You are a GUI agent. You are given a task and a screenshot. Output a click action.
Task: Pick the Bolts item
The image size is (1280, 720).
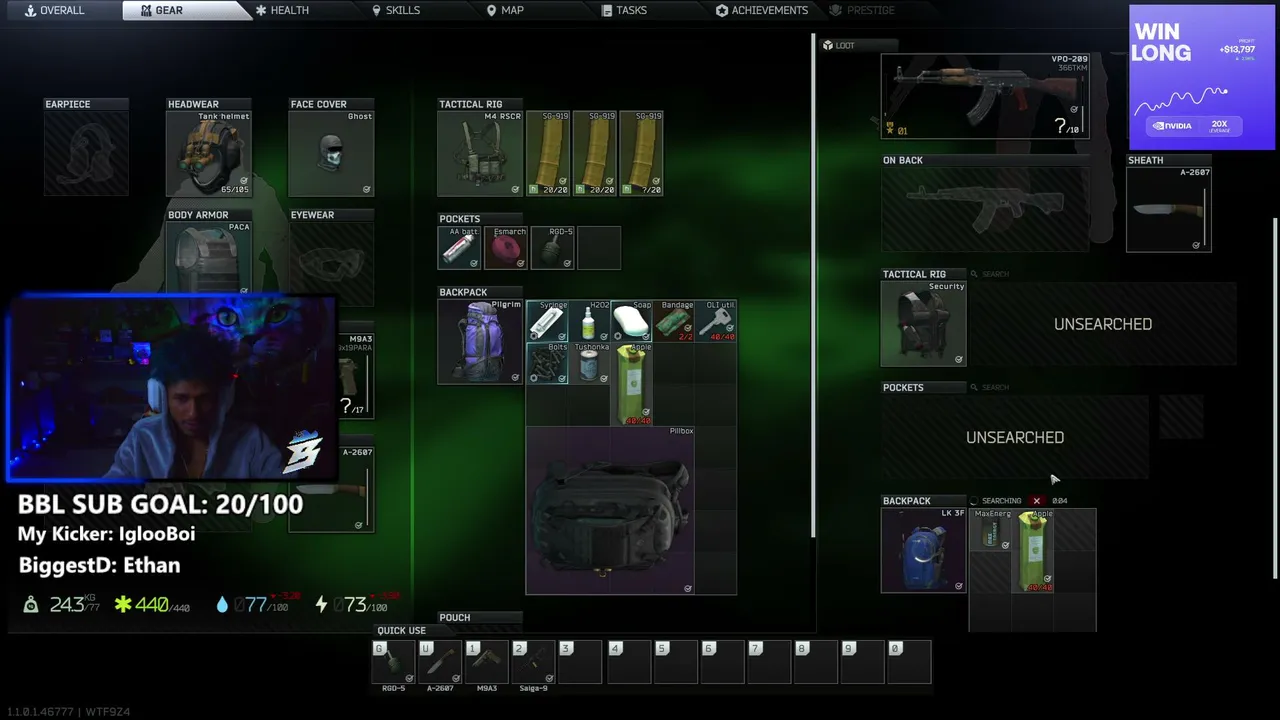(548, 363)
